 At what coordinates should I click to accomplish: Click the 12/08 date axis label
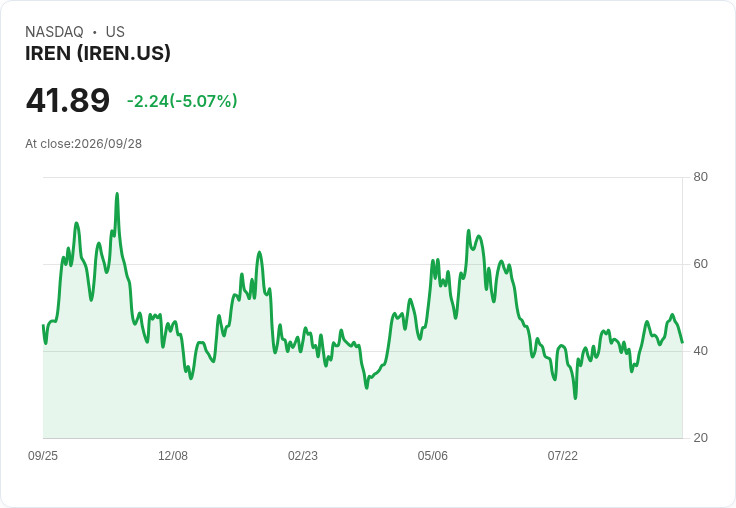click(x=173, y=455)
